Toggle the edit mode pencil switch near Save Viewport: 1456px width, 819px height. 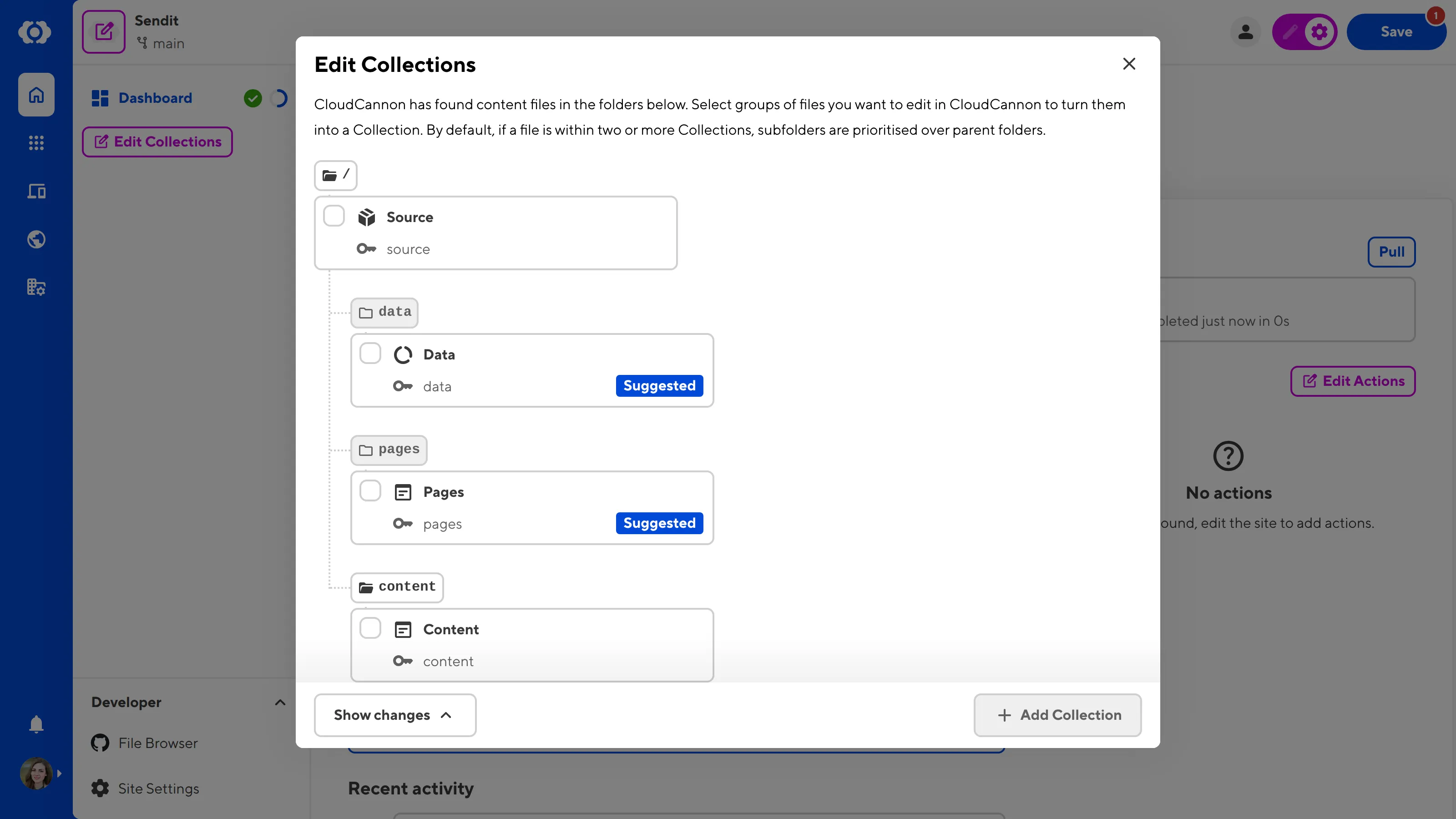(x=1304, y=32)
